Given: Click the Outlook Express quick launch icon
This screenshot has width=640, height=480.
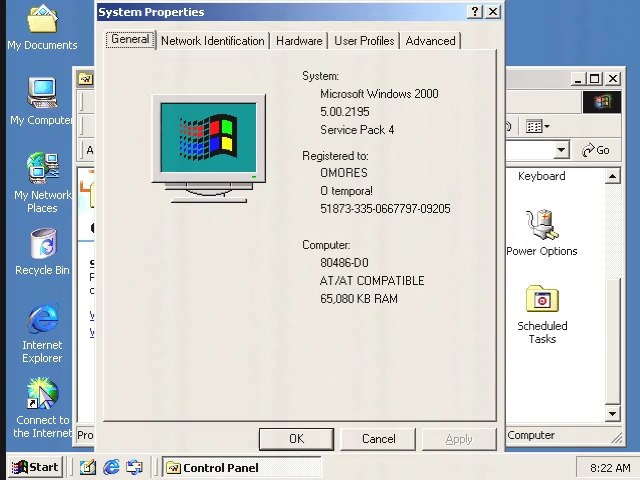Looking at the screenshot, I should (134, 467).
